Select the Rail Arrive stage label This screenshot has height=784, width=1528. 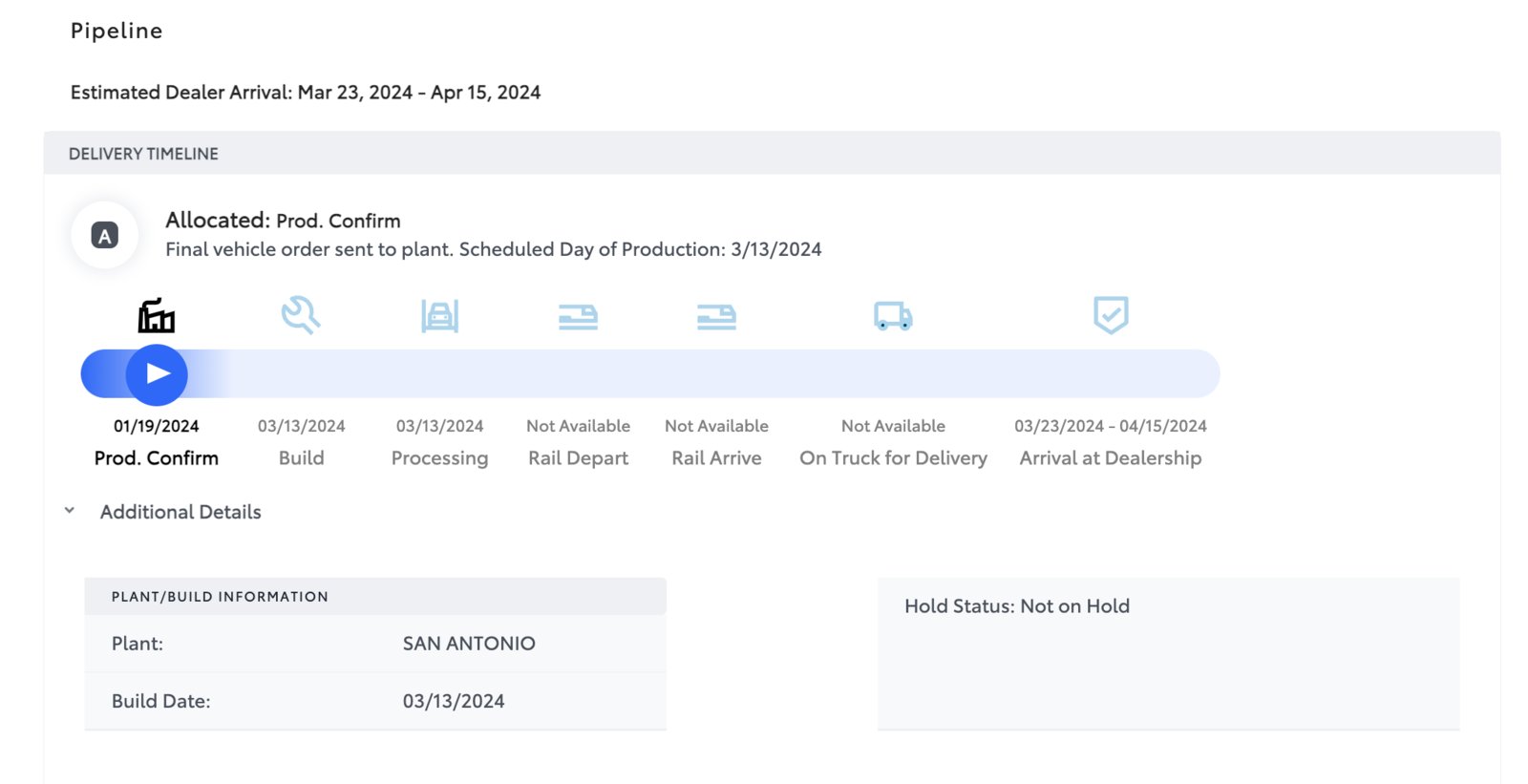point(716,458)
